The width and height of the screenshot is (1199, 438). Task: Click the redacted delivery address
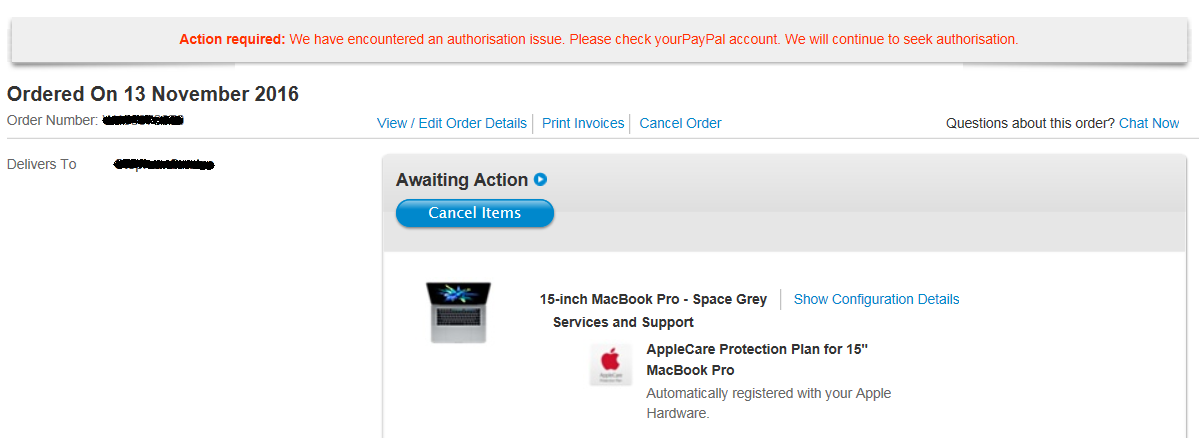pyautogui.click(x=164, y=164)
